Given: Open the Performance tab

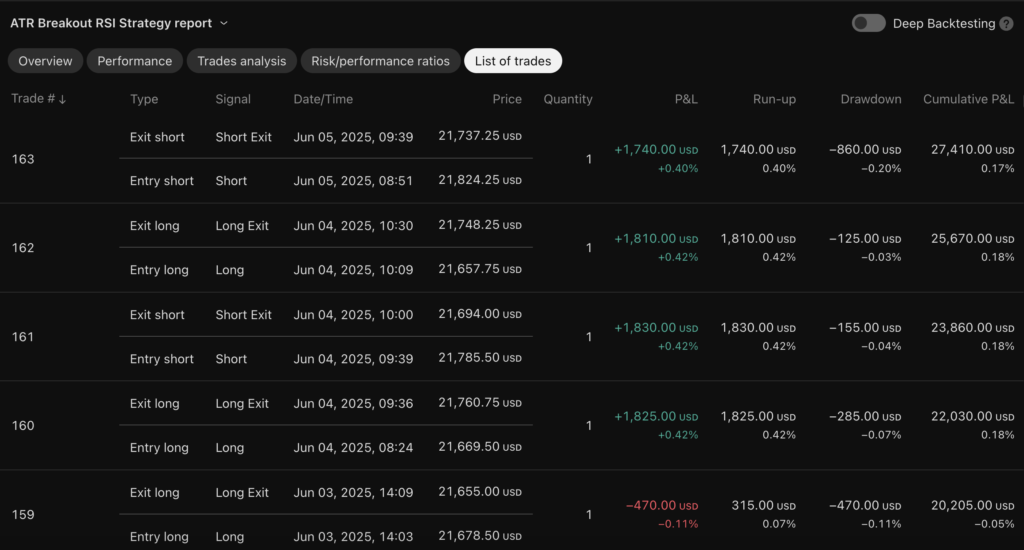Looking at the screenshot, I should [135, 61].
